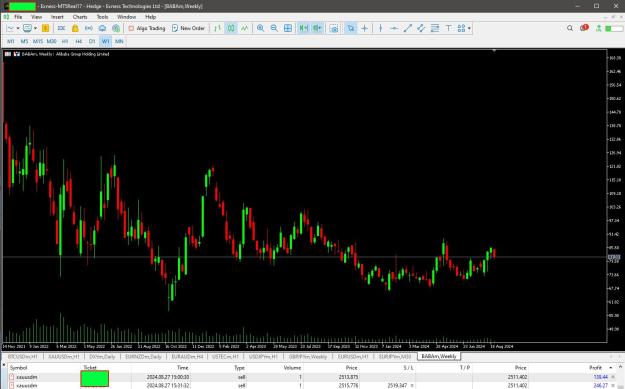Switch to the XAUUSDm,H1 chart tab
The image size is (625, 389).
pos(64,356)
